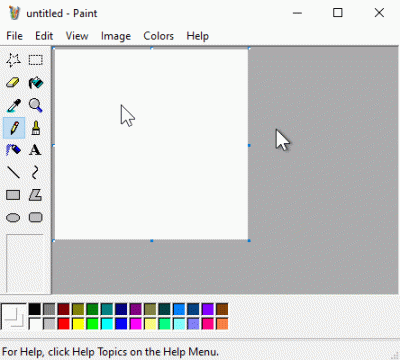
Task: Select the Curve tool
Action: [x=36, y=173]
